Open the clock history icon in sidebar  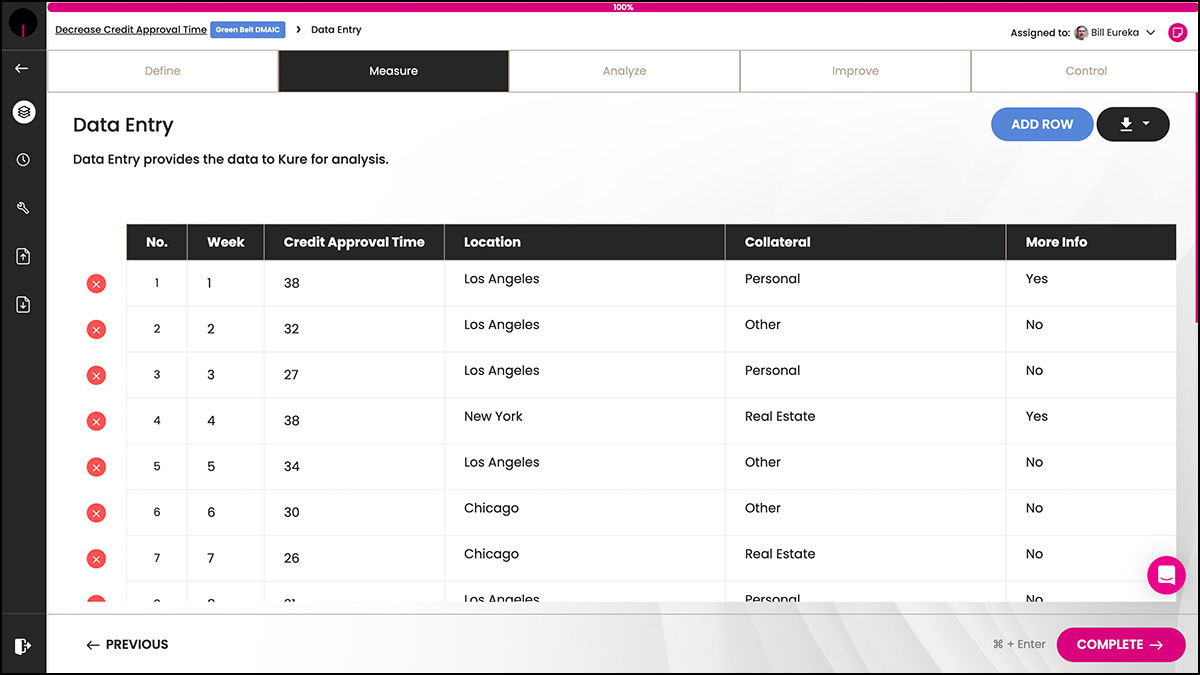click(x=23, y=160)
